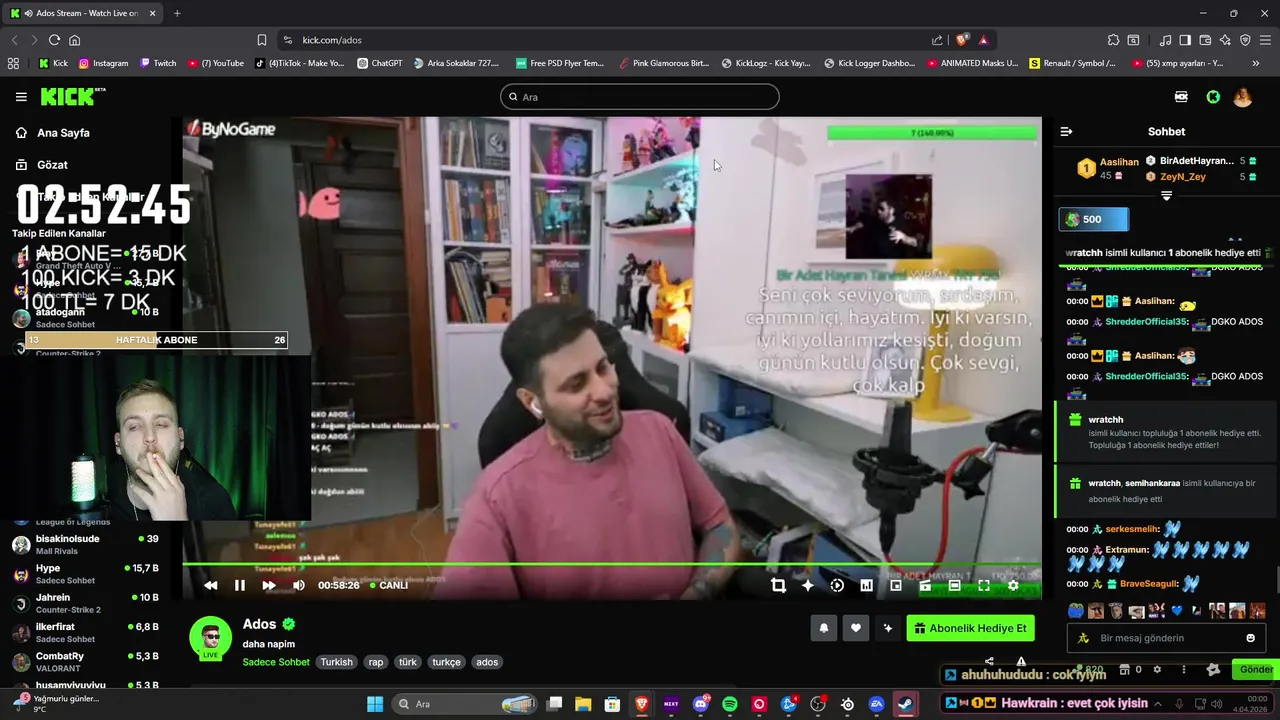
Task: Open the Twitch bookmark
Action: click(x=158, y=63)
